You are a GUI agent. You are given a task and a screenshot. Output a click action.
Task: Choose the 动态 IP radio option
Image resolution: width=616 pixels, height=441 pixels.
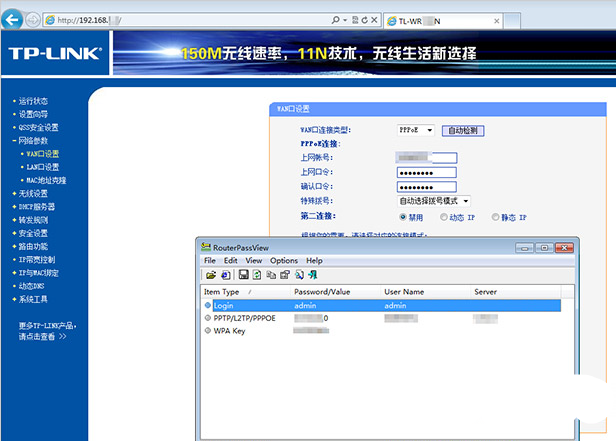point(445,216)
